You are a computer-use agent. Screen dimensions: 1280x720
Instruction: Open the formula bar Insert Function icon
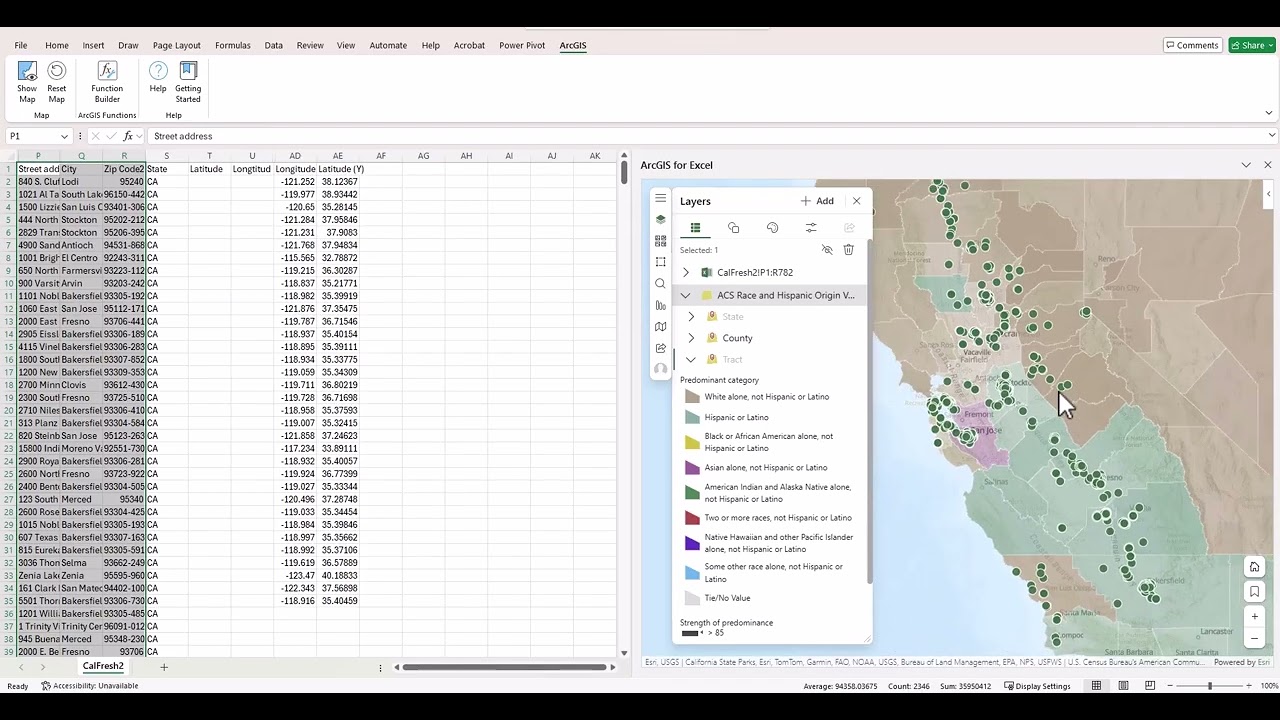127,136
